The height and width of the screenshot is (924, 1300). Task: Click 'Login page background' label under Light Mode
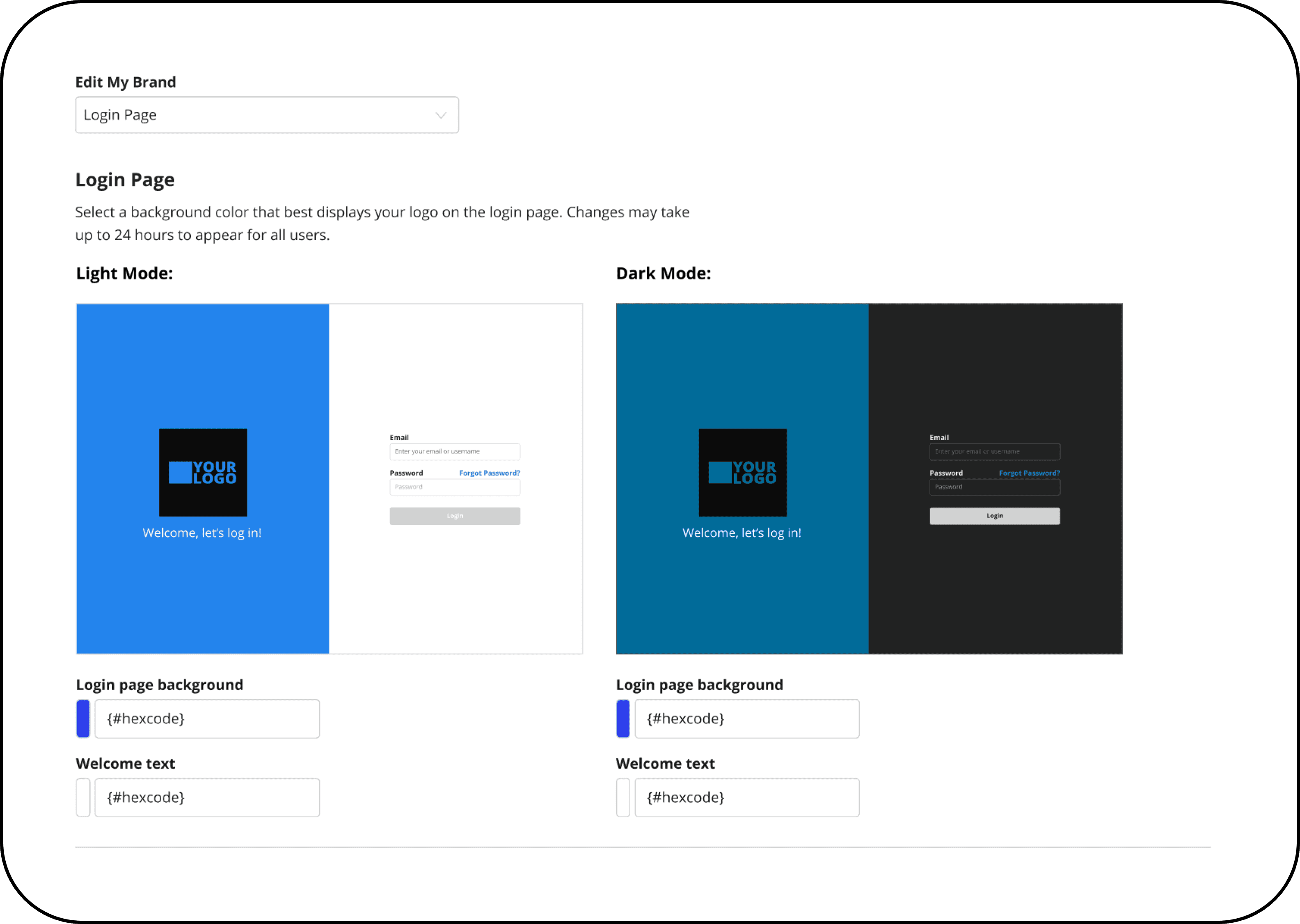click(160, 685)
